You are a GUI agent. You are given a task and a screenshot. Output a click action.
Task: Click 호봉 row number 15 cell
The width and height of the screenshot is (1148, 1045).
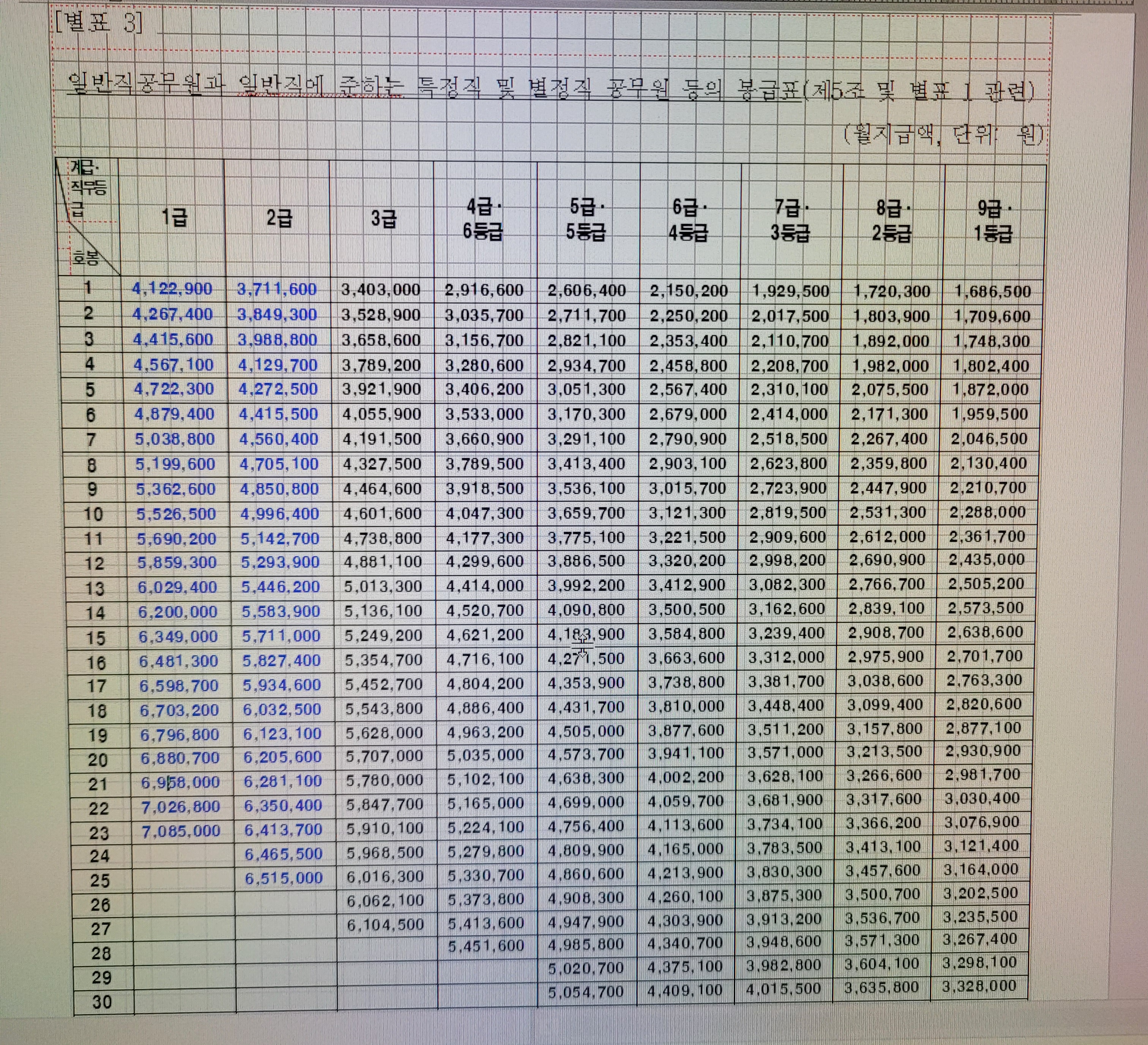pos(96,638)
